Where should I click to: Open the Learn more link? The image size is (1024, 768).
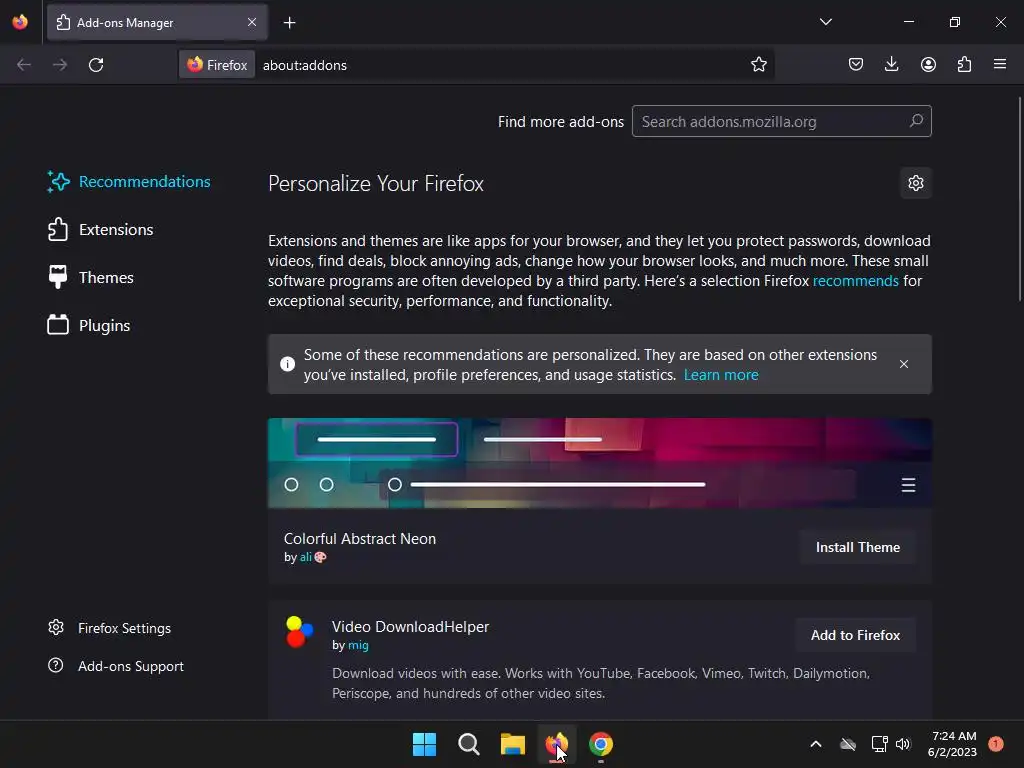click(721, 375)
